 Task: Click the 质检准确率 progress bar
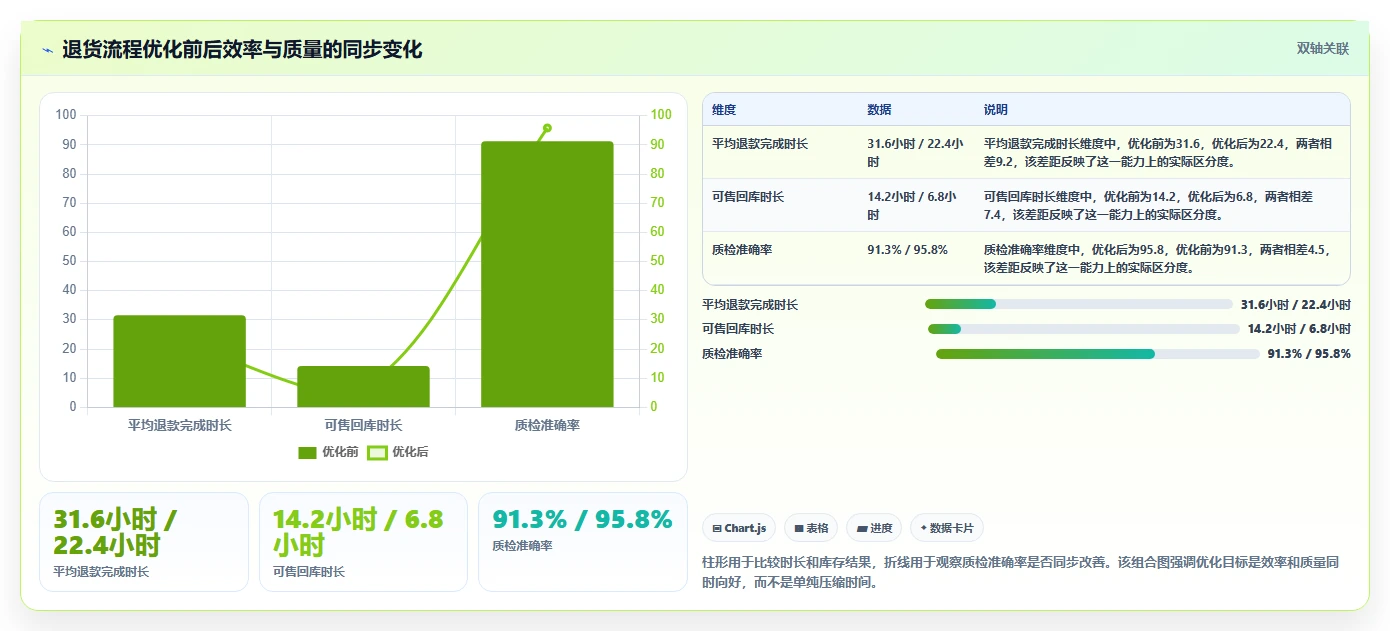point(1098,354)
